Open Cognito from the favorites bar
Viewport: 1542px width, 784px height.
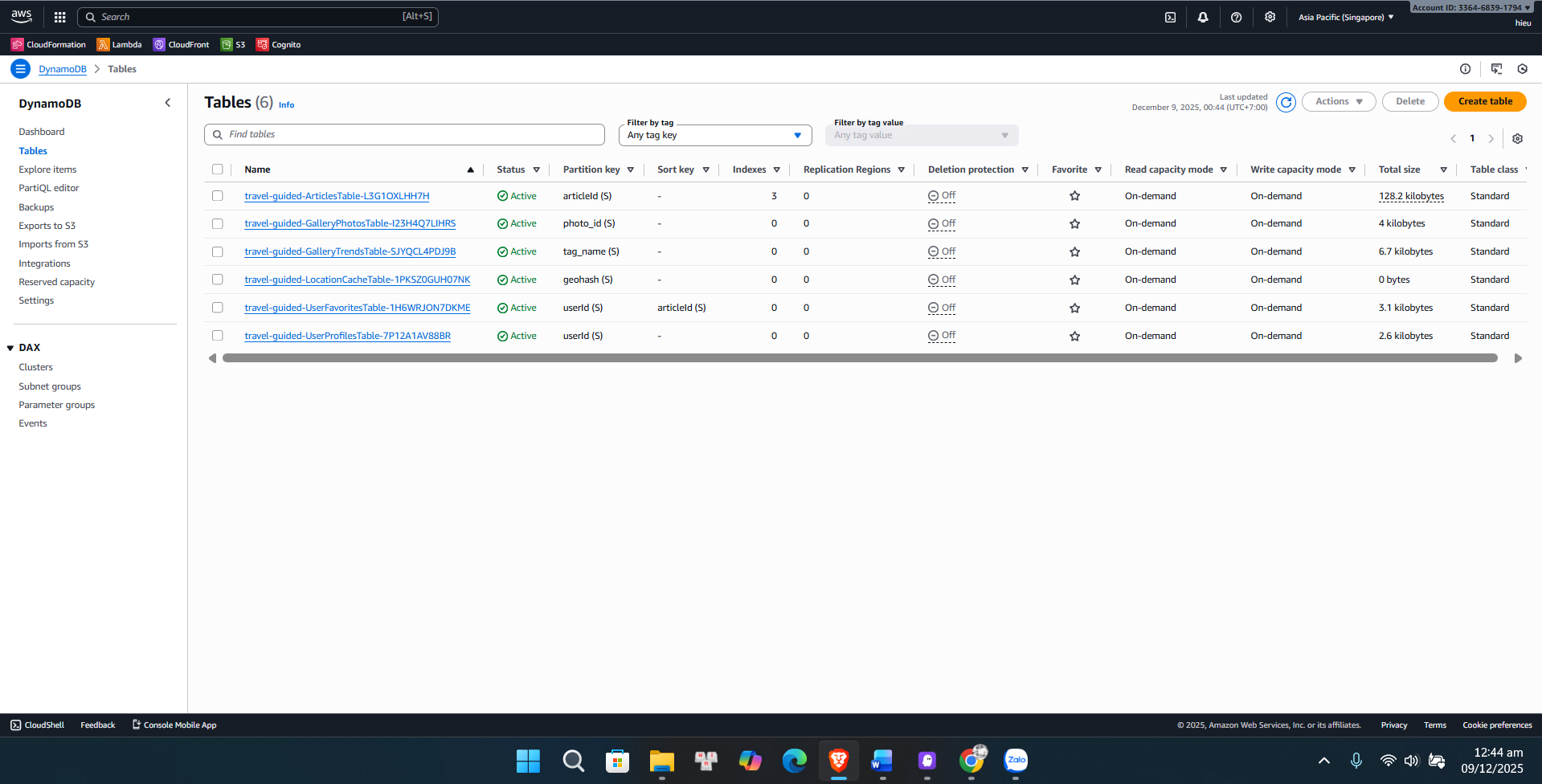278,44
